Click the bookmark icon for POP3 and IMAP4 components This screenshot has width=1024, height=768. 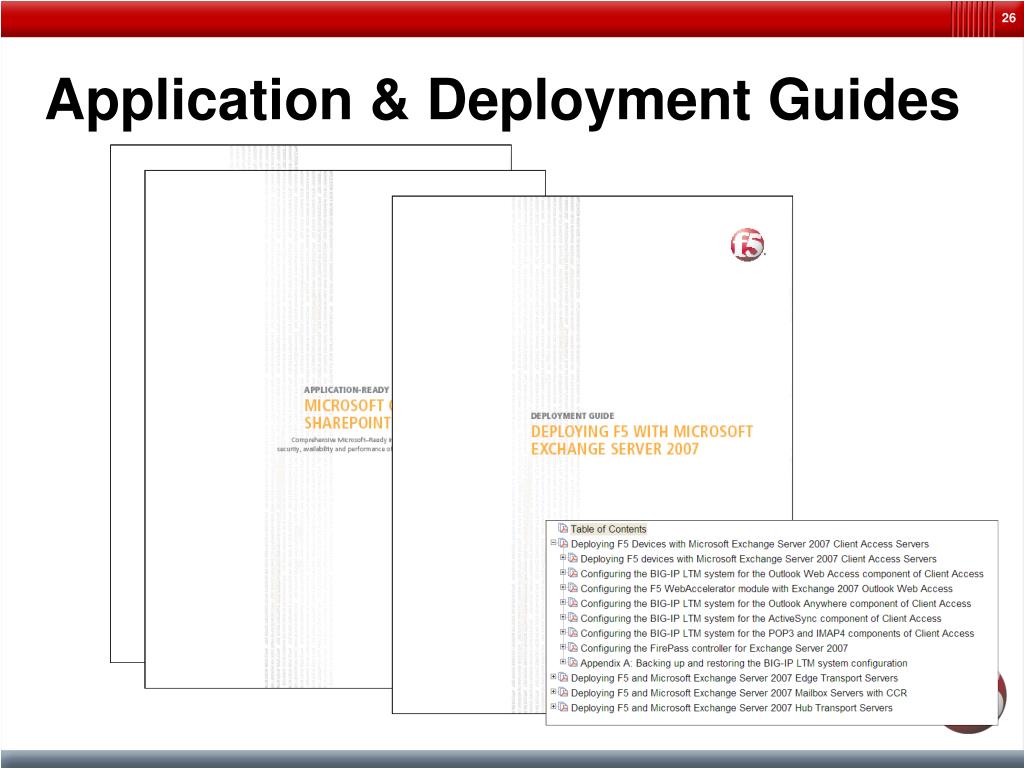573,633
